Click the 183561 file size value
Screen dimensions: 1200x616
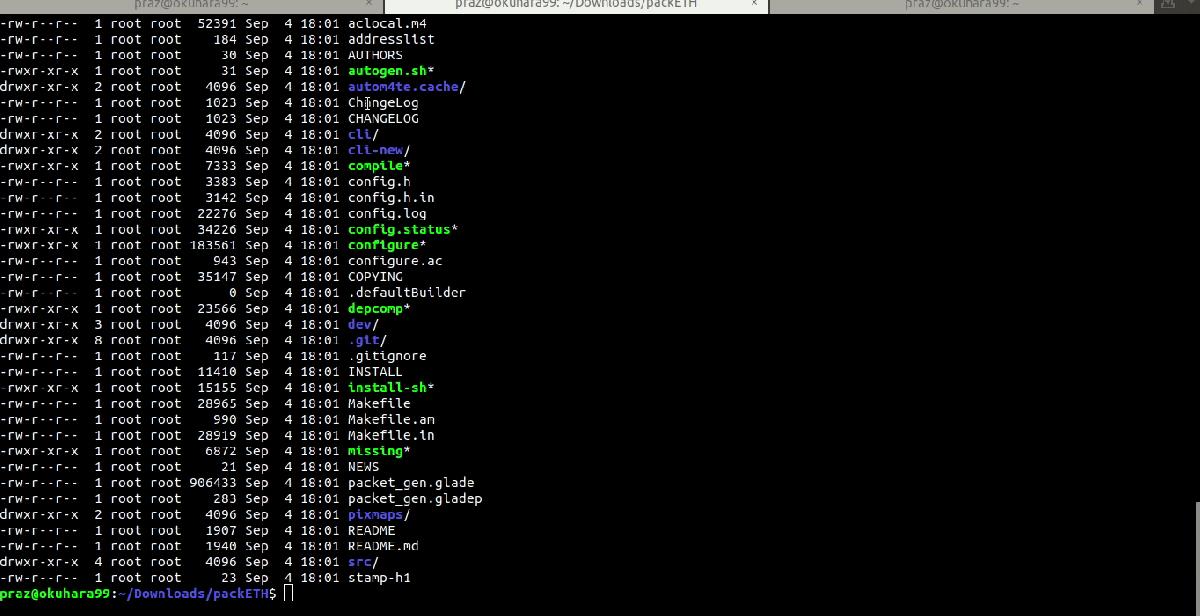[x=213, y=245]
